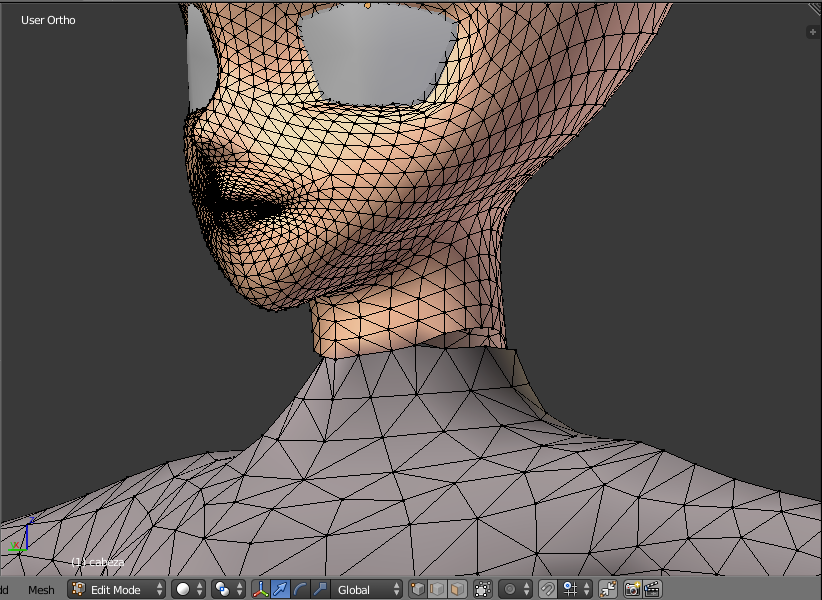Screen dimensions: 822x600
Task: Click automerge editing icon
Action: pos(607,590)
